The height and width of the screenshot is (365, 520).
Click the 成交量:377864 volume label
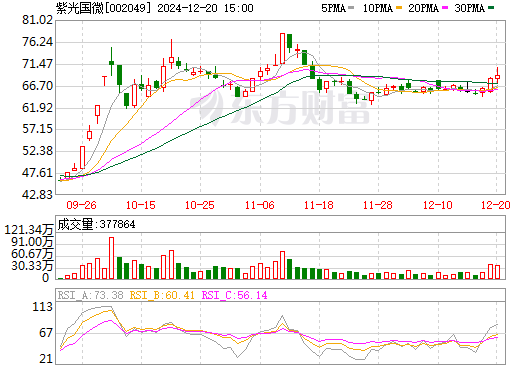point(97,224)
